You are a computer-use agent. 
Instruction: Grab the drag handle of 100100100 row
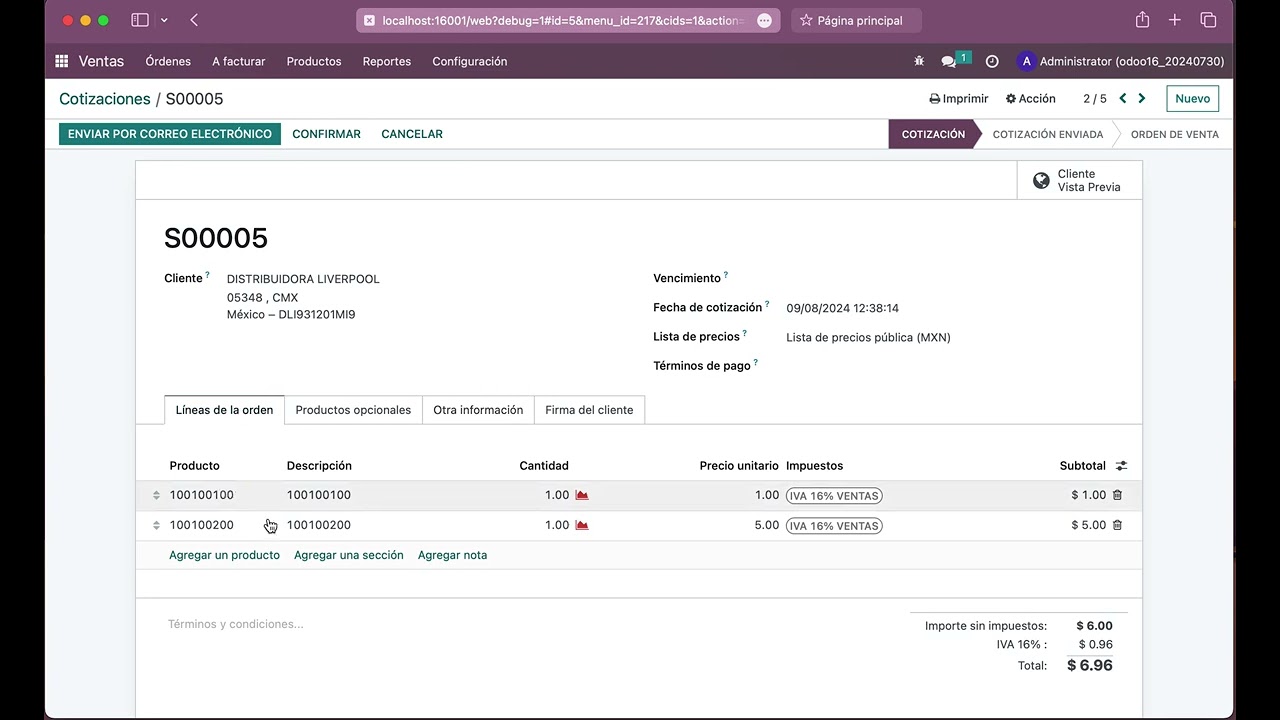(x=156, y=495)
